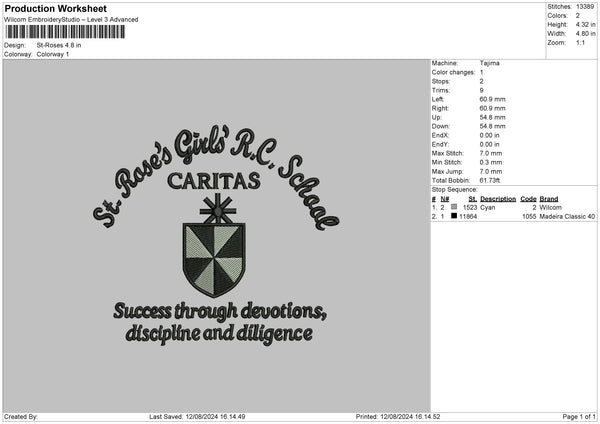
Task: Click the Width value 4.80 in
Action: 585,34
